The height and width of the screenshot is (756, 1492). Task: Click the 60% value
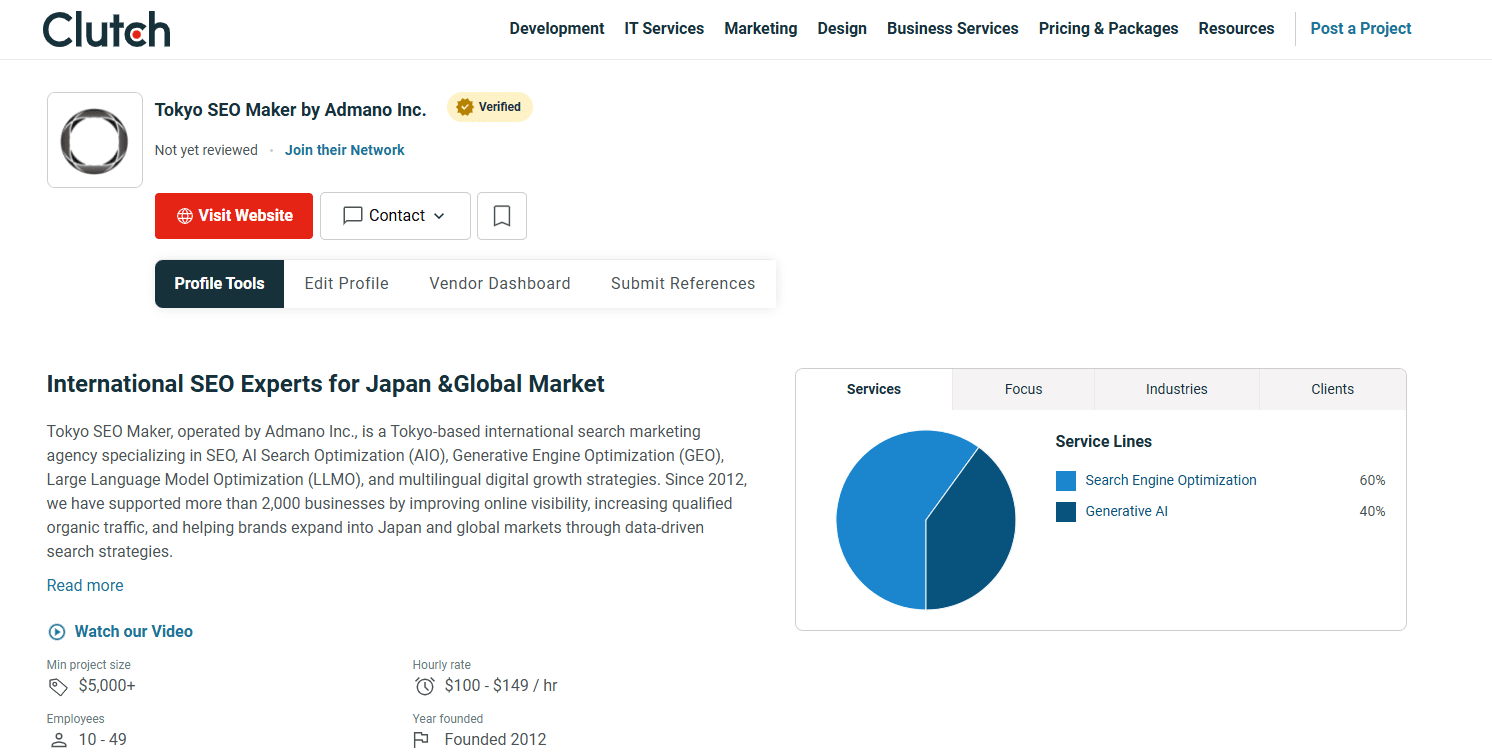click(x=1372, y=481)
